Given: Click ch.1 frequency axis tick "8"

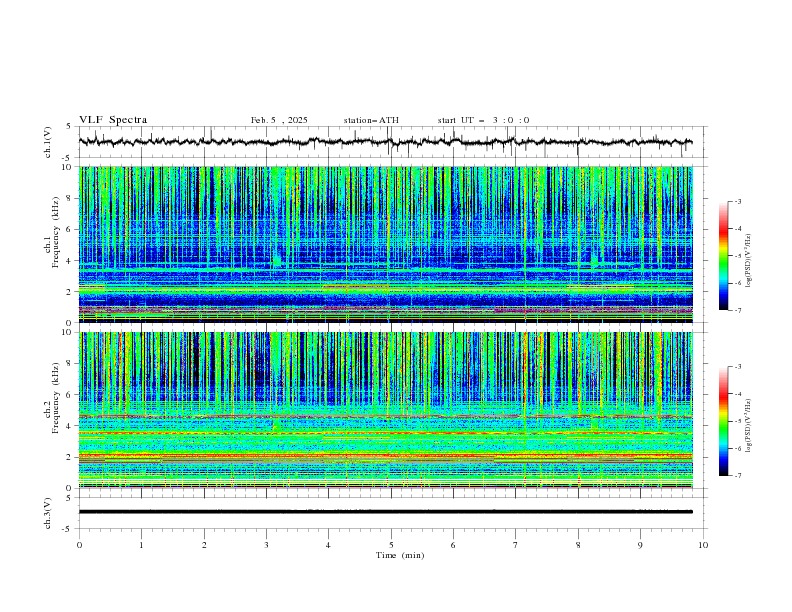Looking at the screenshot, I should pyautogui.click(x=70, y=198).
